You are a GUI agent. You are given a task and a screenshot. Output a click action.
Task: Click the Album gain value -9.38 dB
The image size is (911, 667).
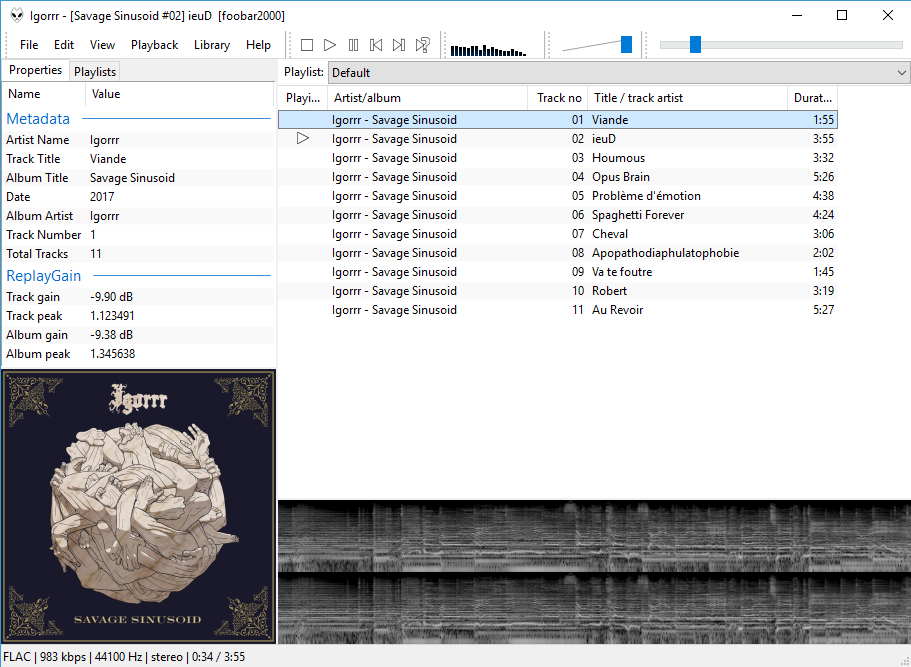pyautogui.click(x=112, y=335)
